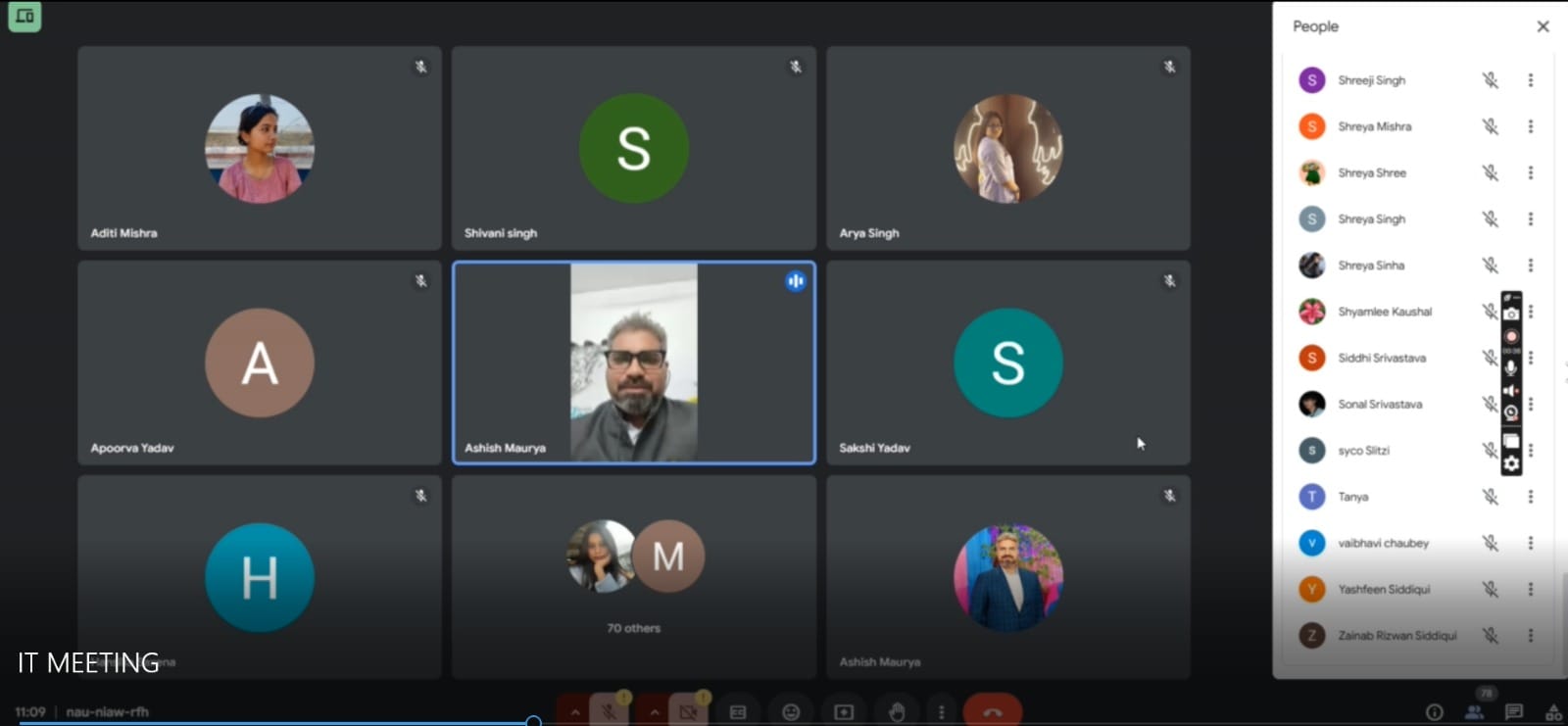This screenshot has height=726, width=1568.
Task: Click the Present now screen share icon
Action: [844, 712]
